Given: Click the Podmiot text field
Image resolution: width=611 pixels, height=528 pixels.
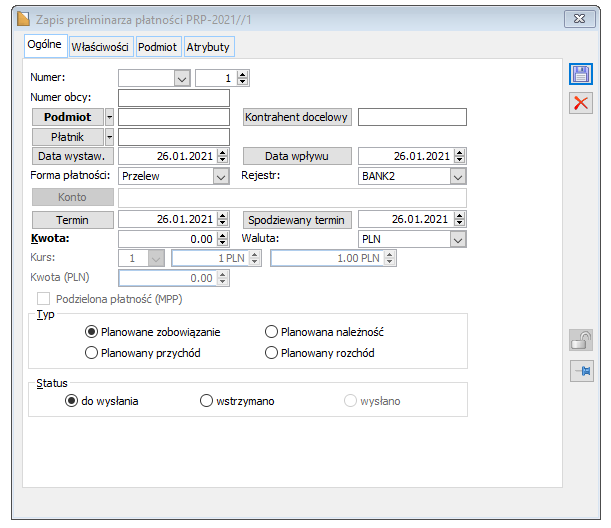Looking at the screenshot, I should pyautogui.click(x=174, y=117).
